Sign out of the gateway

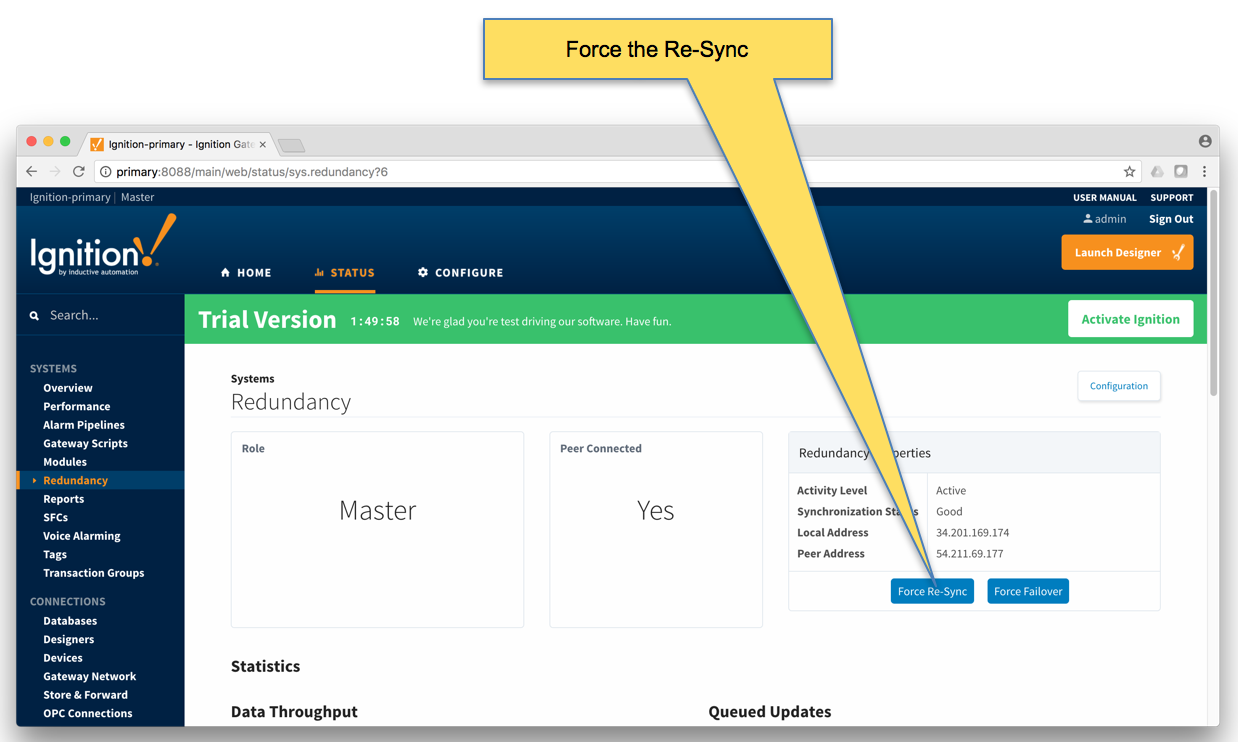pyautogui.click(x=1171, y=219)
